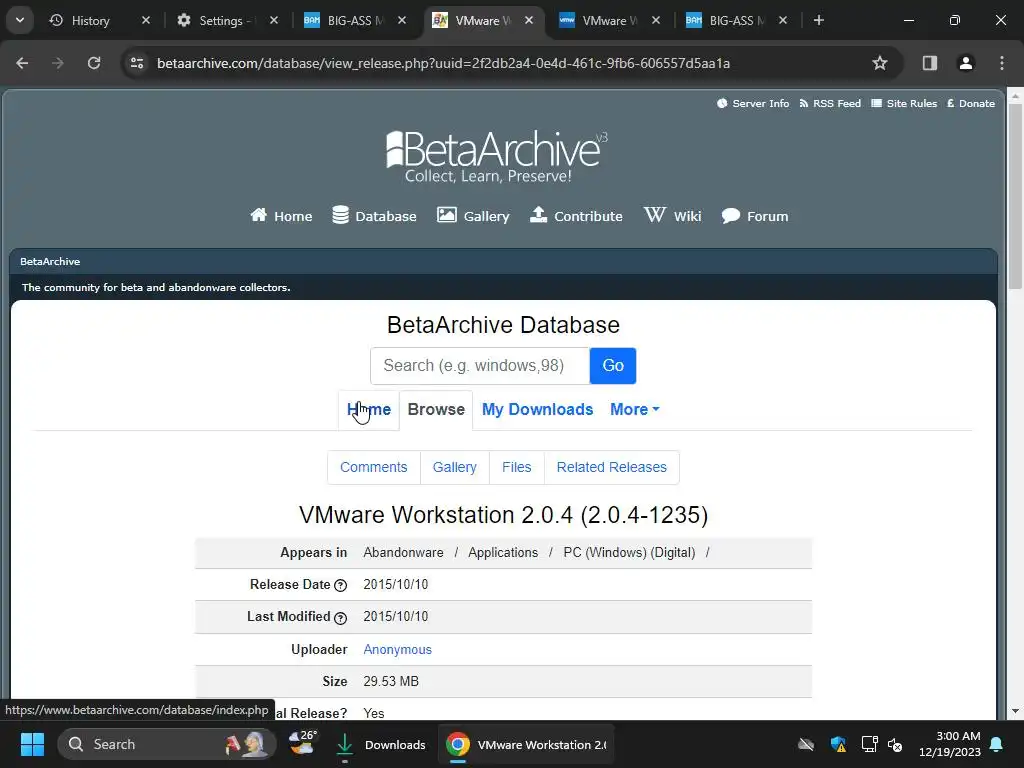Close the Settings tab
The image size is (1024, 768).
[x=274, y=21]
